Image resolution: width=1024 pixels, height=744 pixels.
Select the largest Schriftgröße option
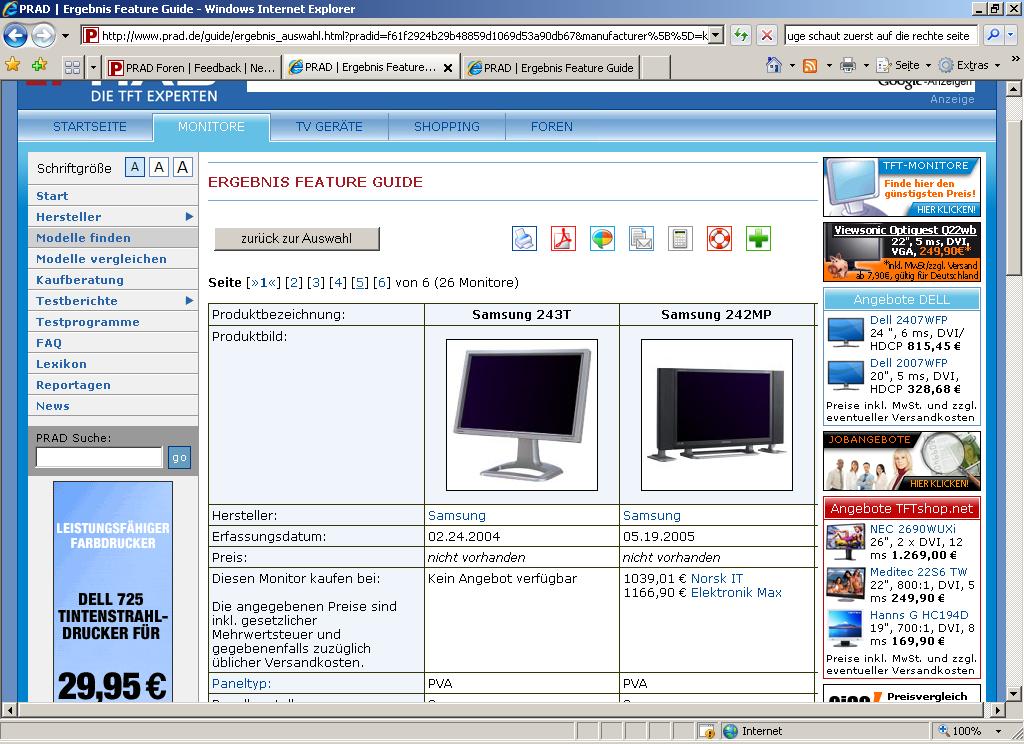[182, 167]
